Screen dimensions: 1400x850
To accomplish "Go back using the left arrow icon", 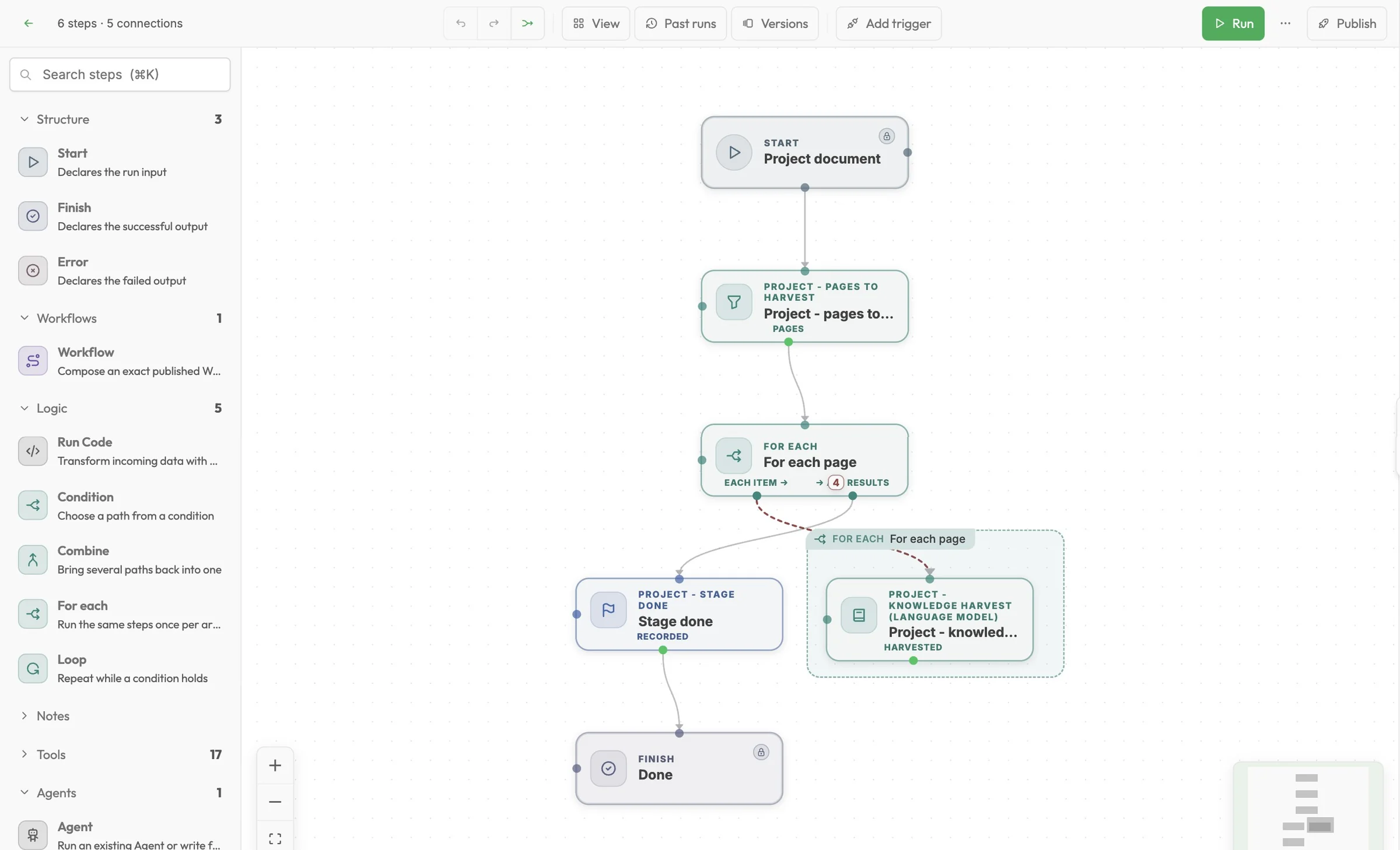I will 28,23.
